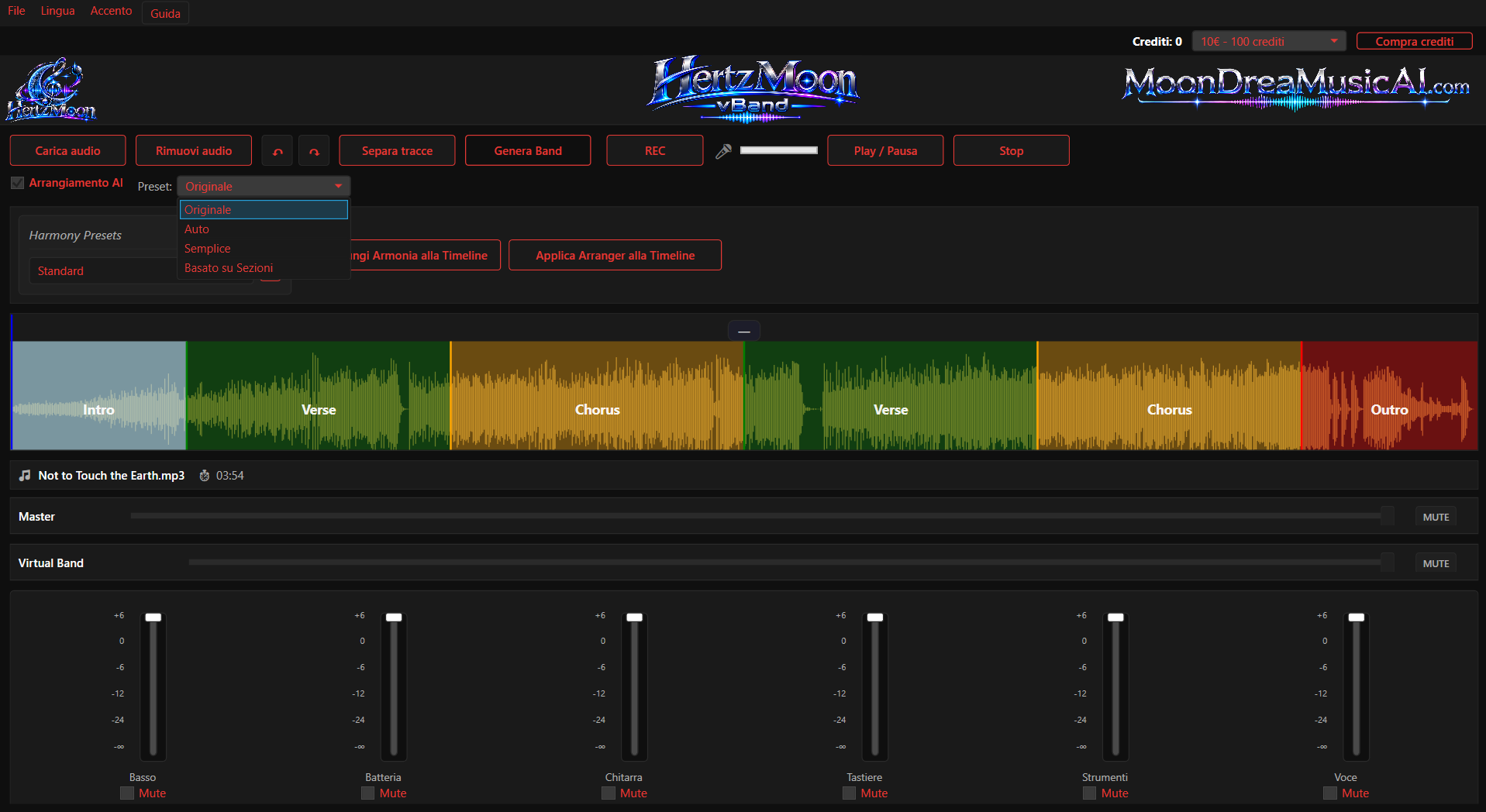Click the Chitarra fader handle
1486x812 pixels.
[x=635, y=618]
